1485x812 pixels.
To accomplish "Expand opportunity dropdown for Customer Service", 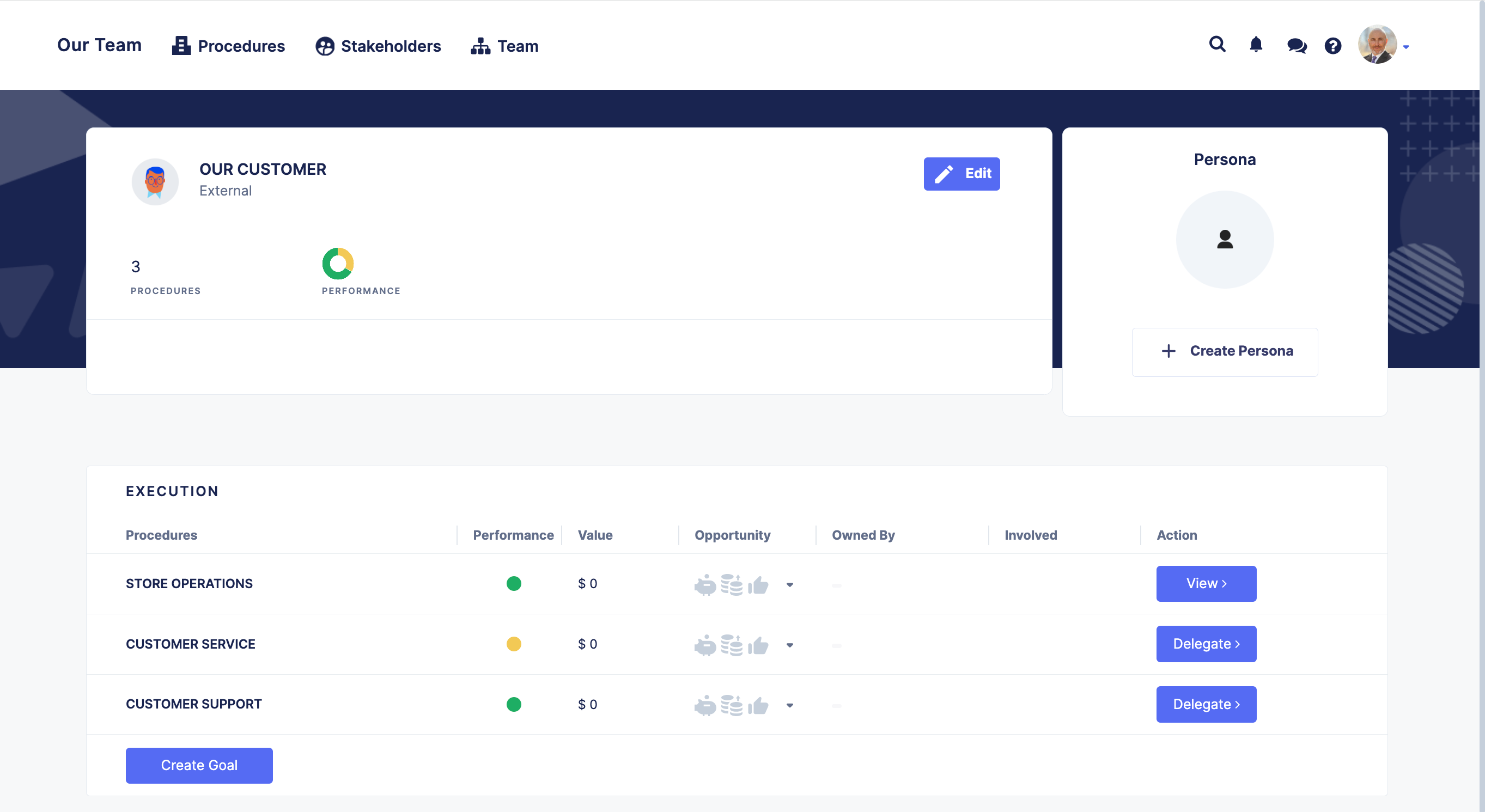I will click(789, 645).
